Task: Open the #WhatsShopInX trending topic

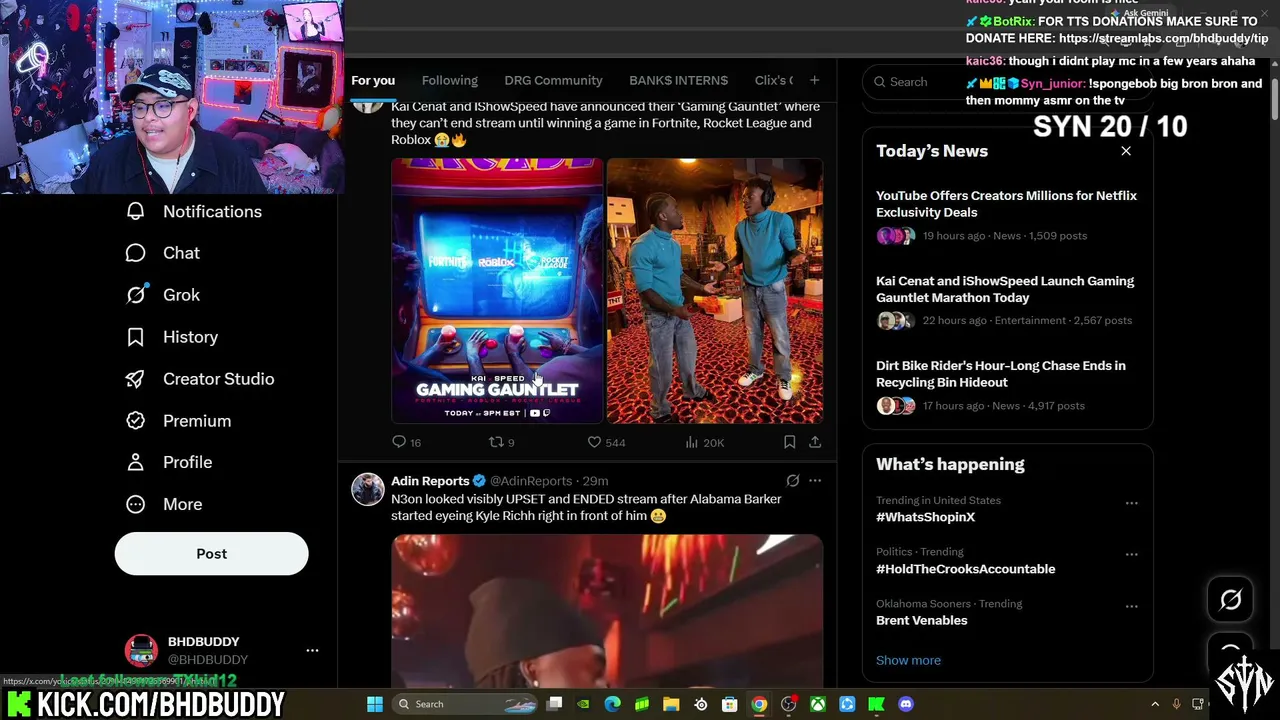Action: point(925,517)
